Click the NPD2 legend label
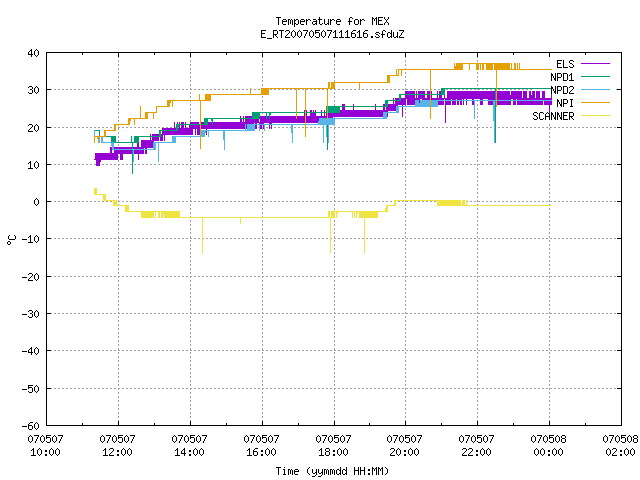Image resolution: width=640 pixels, height=480 pixels. (x=562, y=90)
